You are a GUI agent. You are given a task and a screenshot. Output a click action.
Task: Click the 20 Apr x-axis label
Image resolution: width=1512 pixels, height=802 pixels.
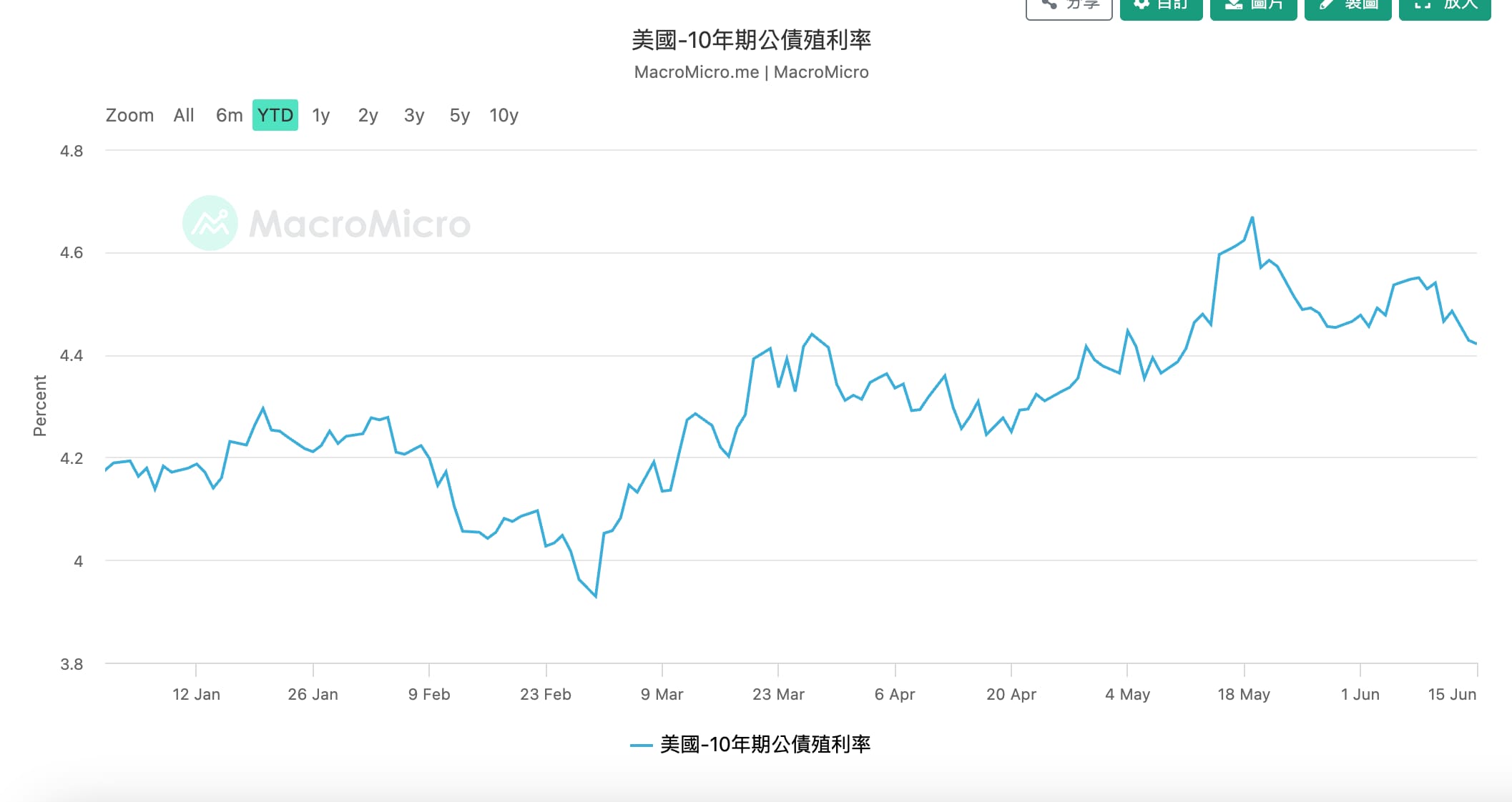(x=1011, y=694)
